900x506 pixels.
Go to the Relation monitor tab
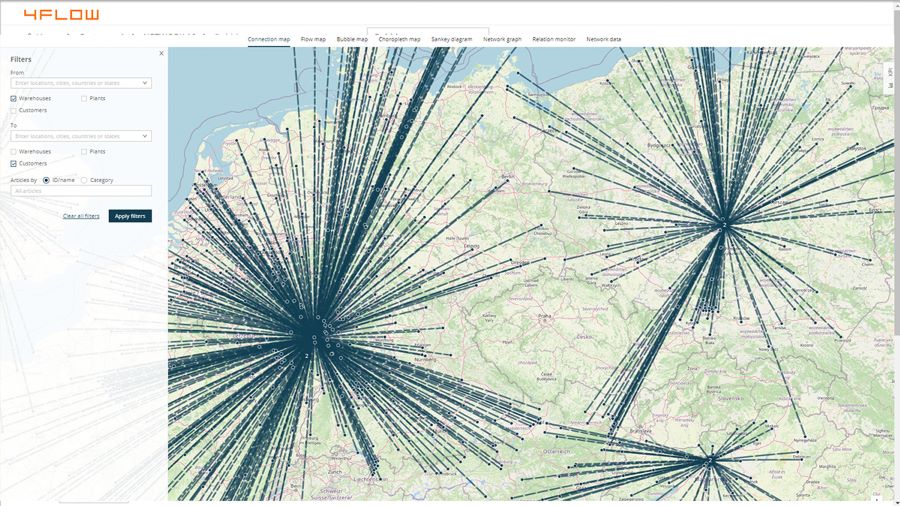pyautogui.click(x=553, y=39)
